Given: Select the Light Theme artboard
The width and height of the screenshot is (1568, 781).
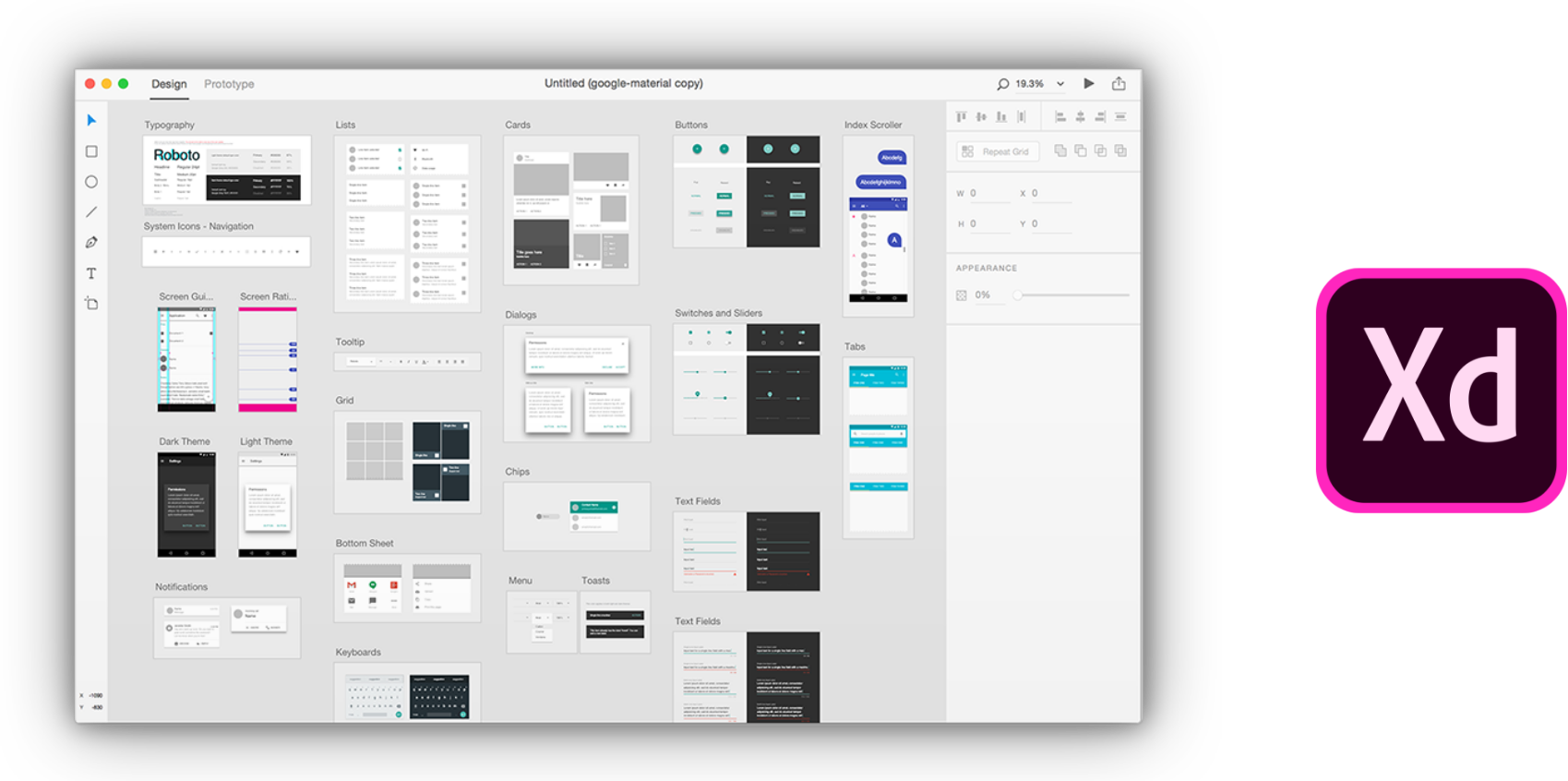Looking at the screenshot, I should pos(268,505).
